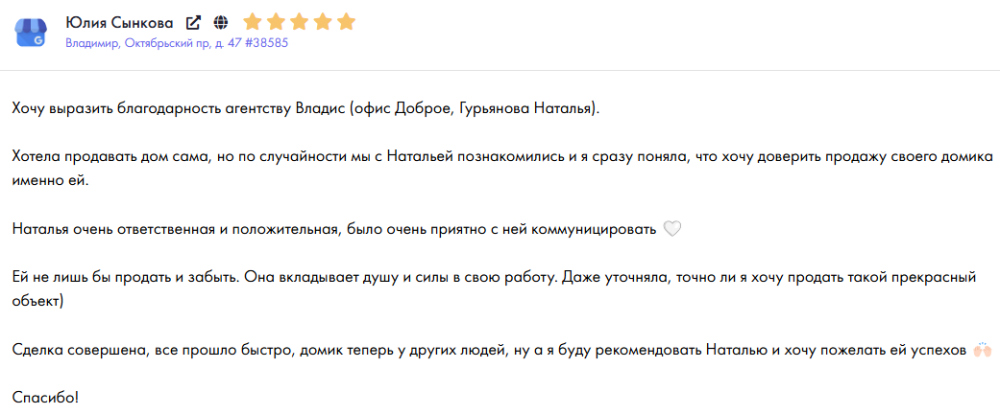The image size is (1000, 414).
Task: Click the line starting "Ей не лишь бы продать"
Action: pyautogui.click(x=495, y=277)
